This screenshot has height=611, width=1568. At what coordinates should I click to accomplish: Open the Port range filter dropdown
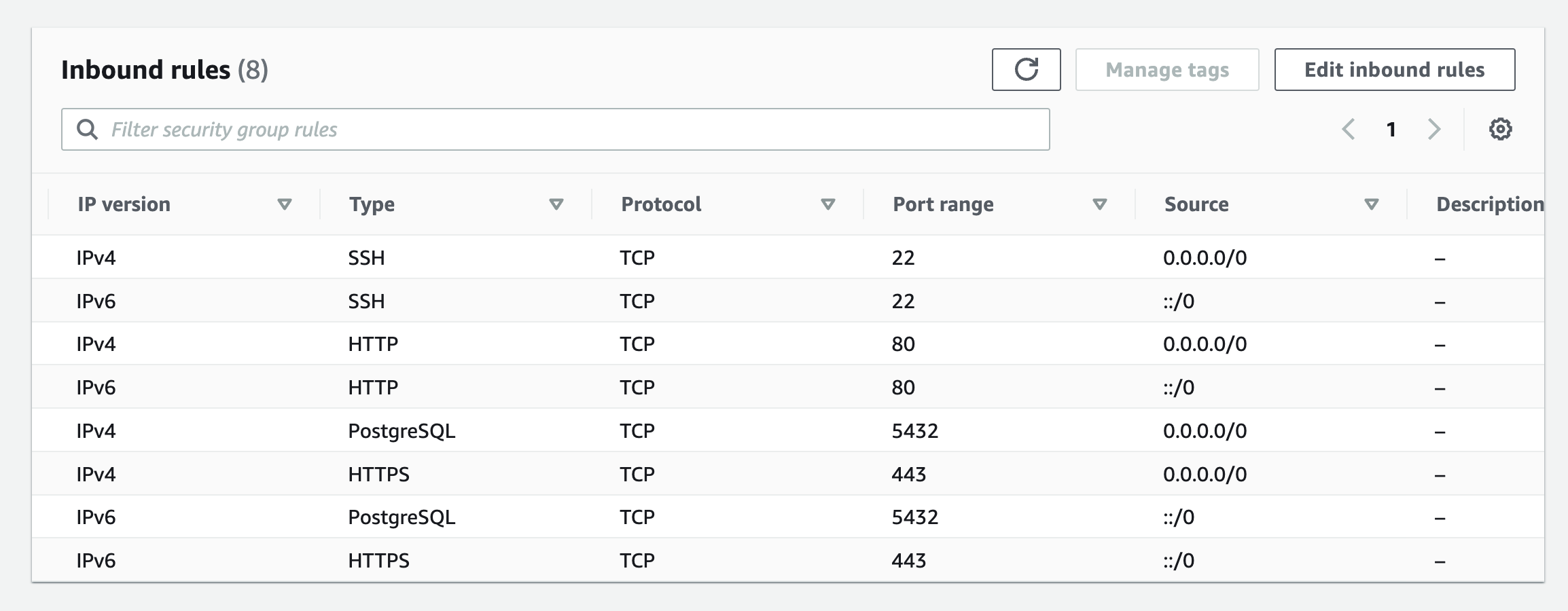coord(1101,204)
